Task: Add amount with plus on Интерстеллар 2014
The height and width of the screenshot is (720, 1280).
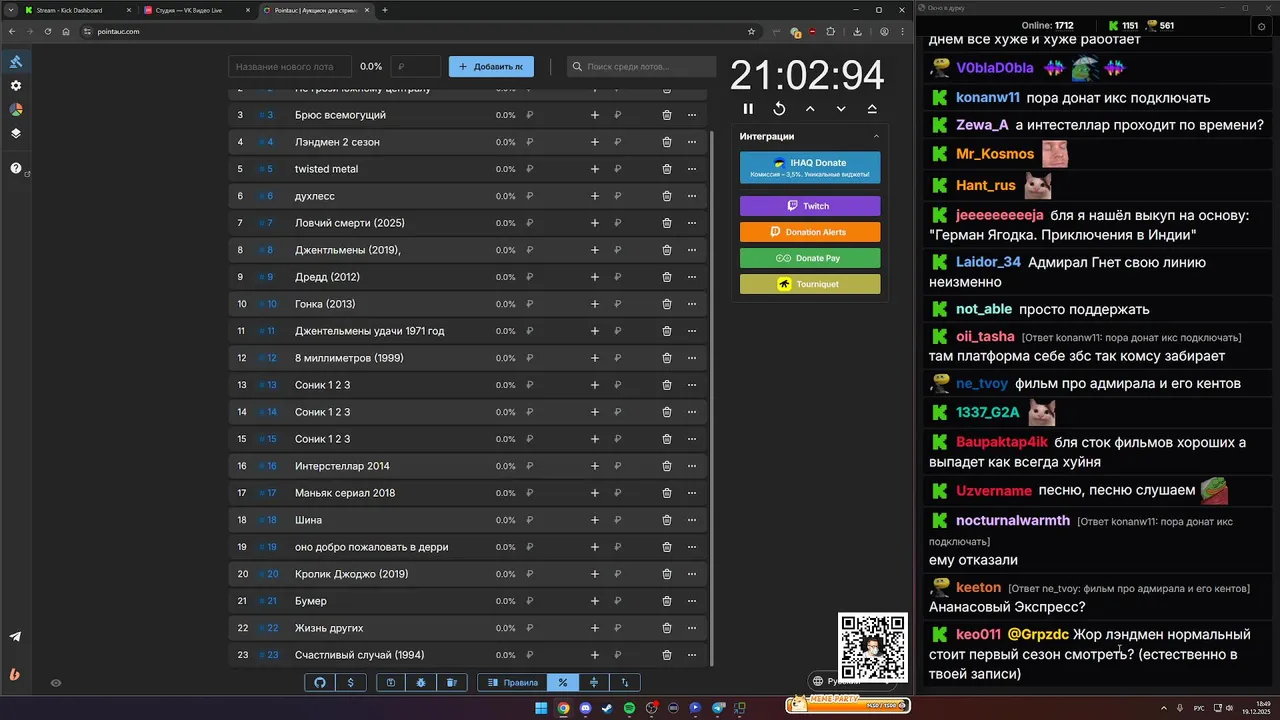Action: pyautogui.click(x=595, y=466)
